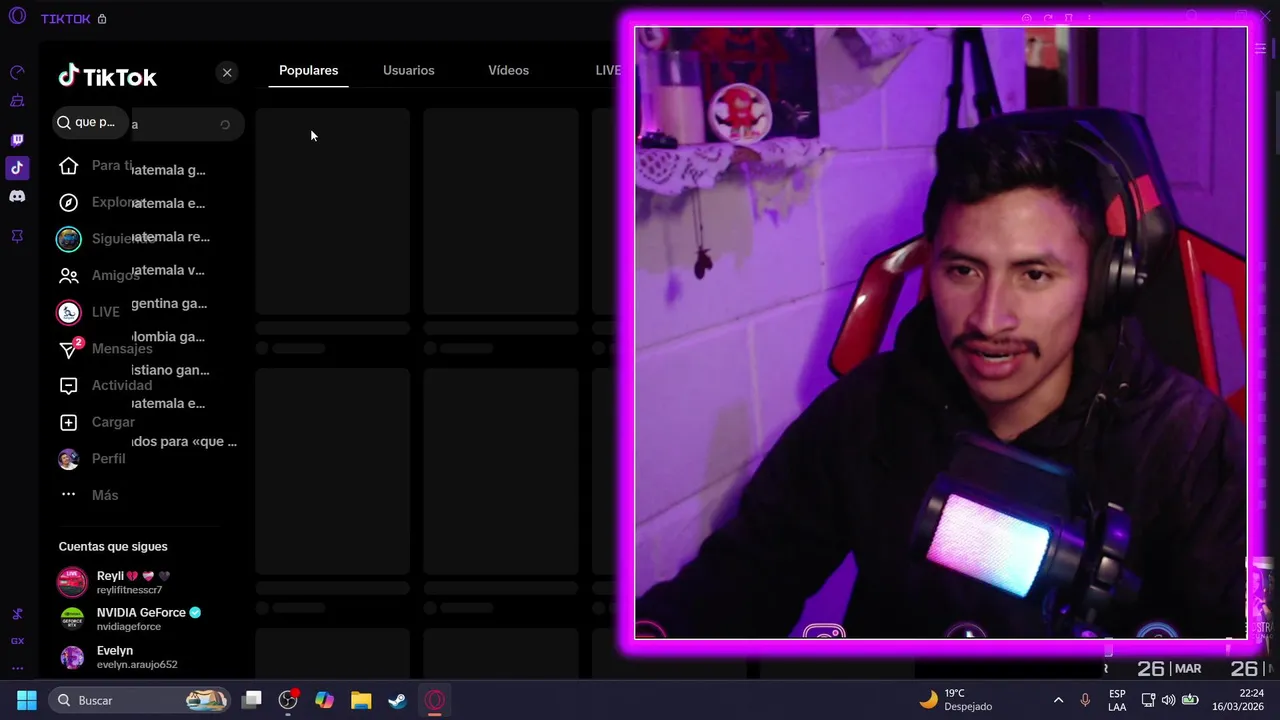The width and height of the screenshot is (1280, 720).
Task: Open Reyli followed account
Action: (x=135, y=582)
